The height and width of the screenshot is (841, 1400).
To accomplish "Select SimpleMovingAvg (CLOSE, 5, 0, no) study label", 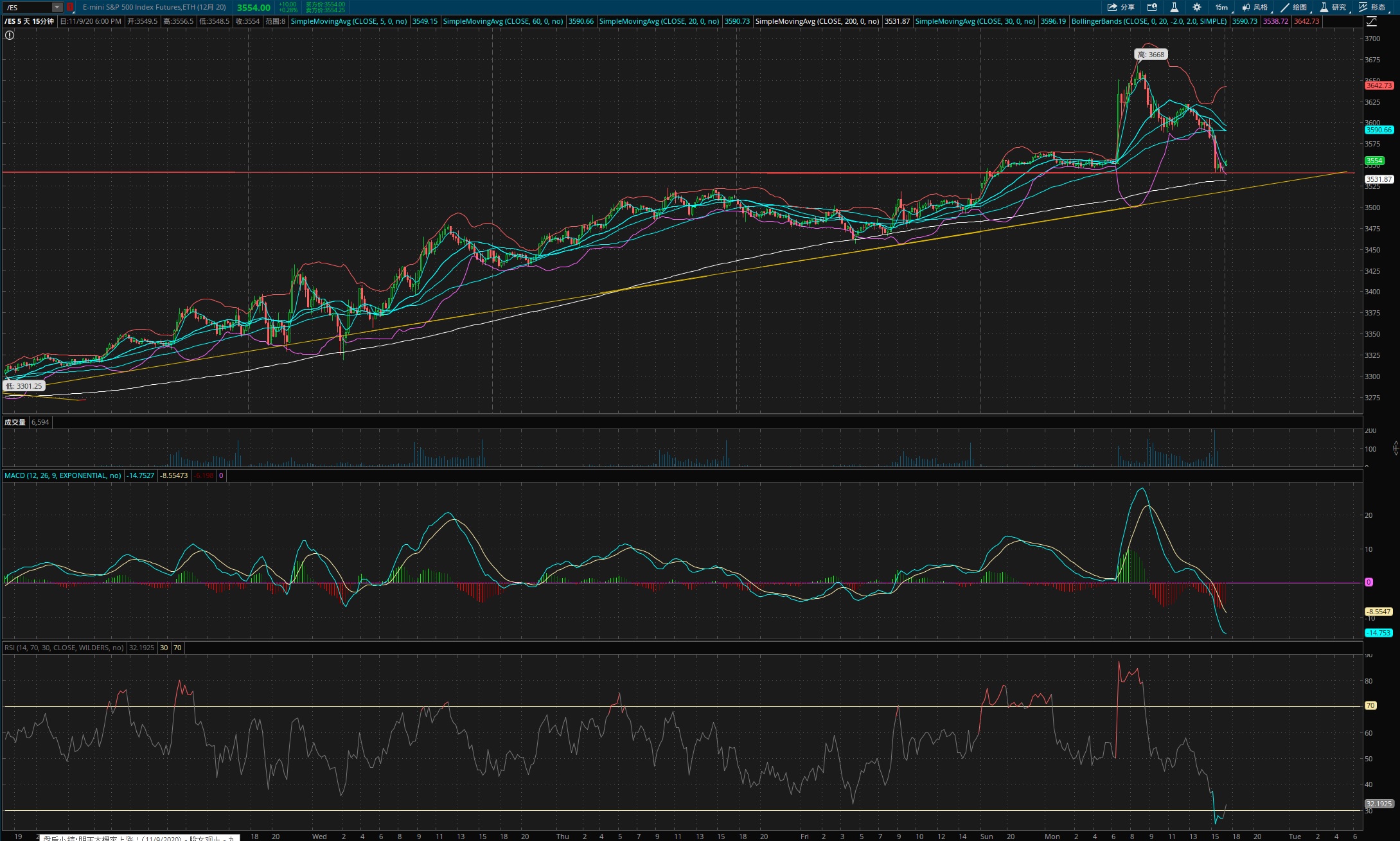I will 349,21.
